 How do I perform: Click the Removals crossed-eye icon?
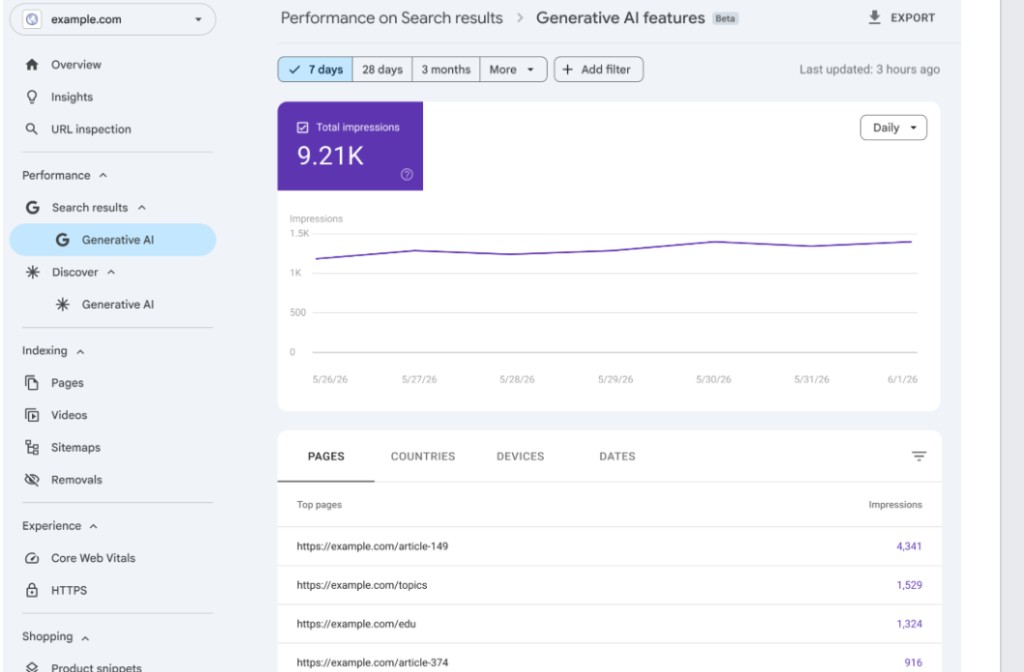(31, 480)
